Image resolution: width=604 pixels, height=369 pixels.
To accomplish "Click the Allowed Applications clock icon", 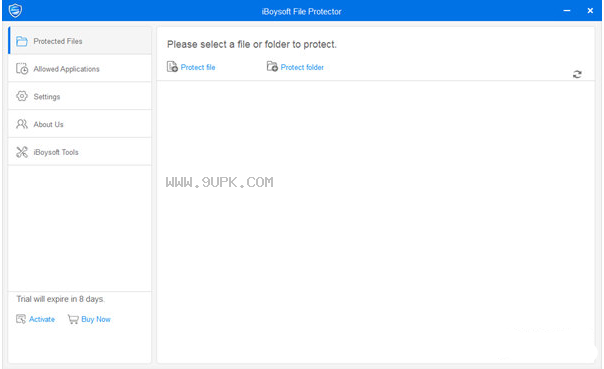I will point(22,69).
